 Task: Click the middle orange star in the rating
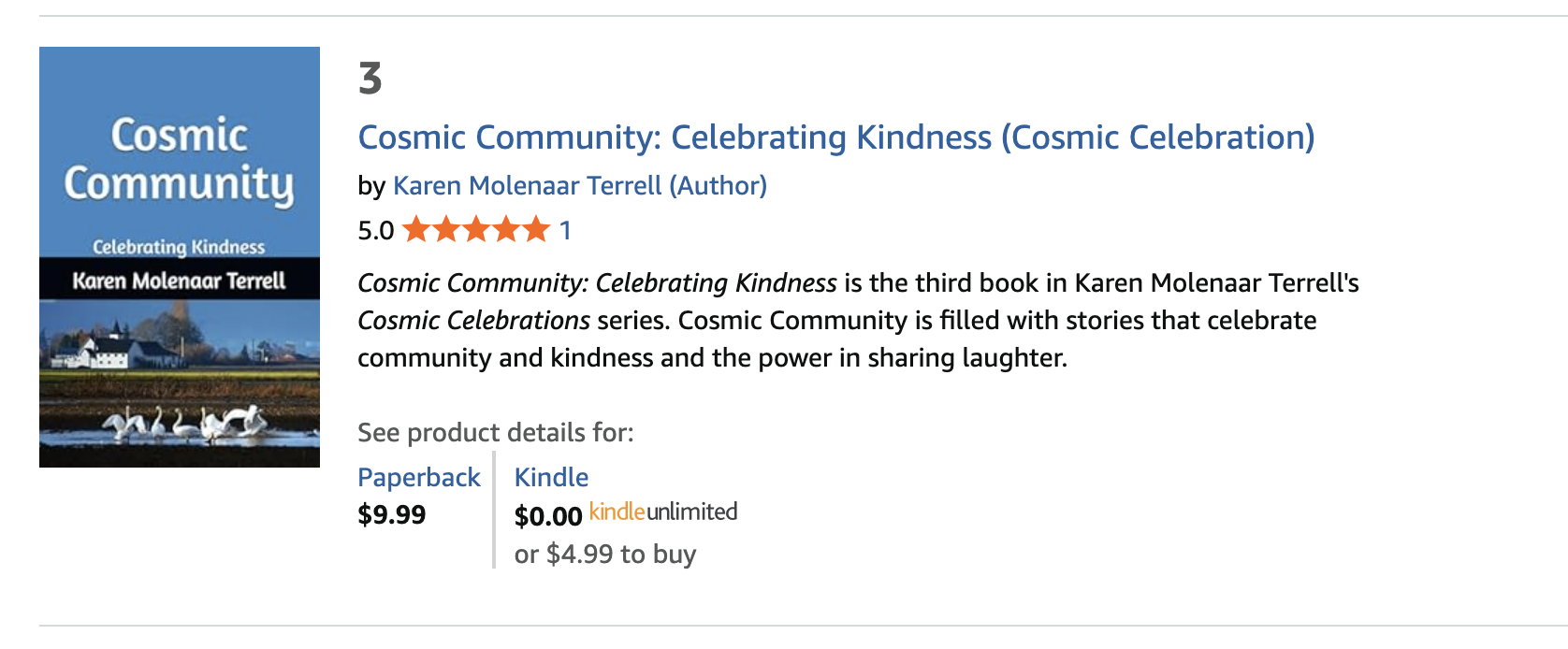point(476,230)
